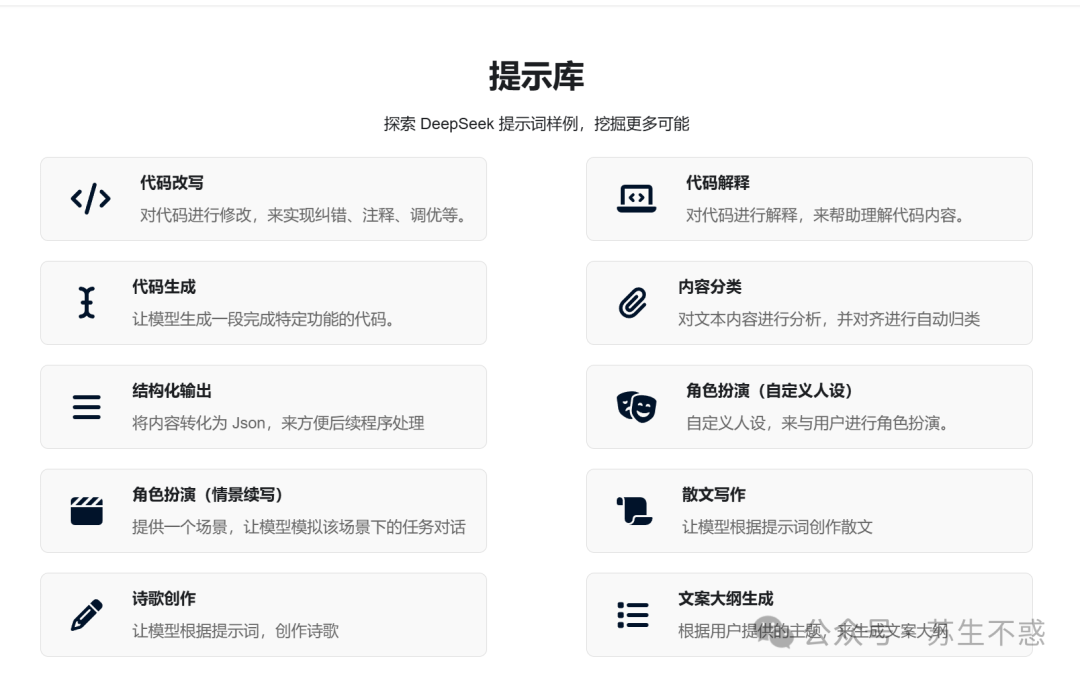Click the 提示库 page heading
Viewport: 1080px width, 676px height.
[537, 76]
